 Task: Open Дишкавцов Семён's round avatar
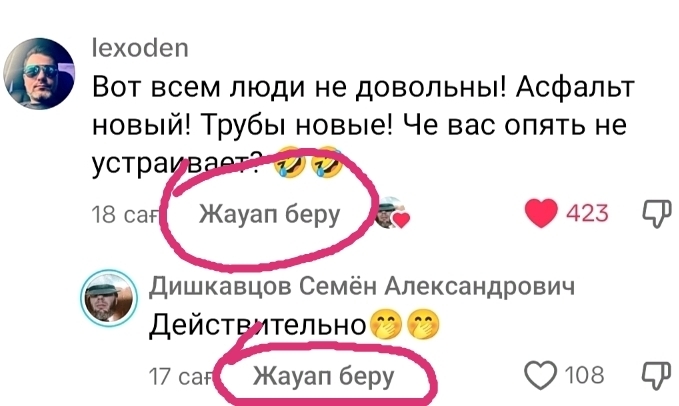109,298
